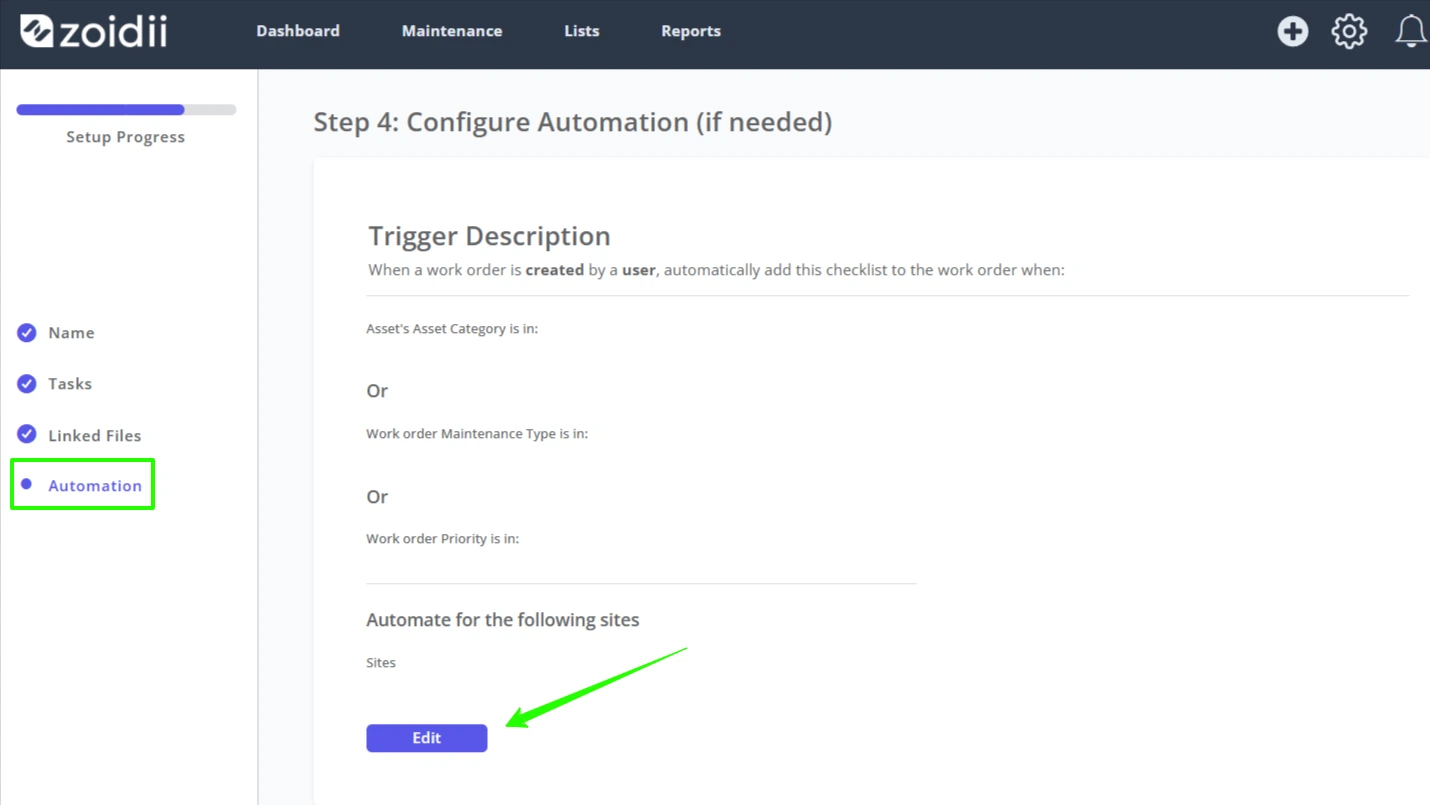
Task: Click the zoidii logo
Action: 93,31
